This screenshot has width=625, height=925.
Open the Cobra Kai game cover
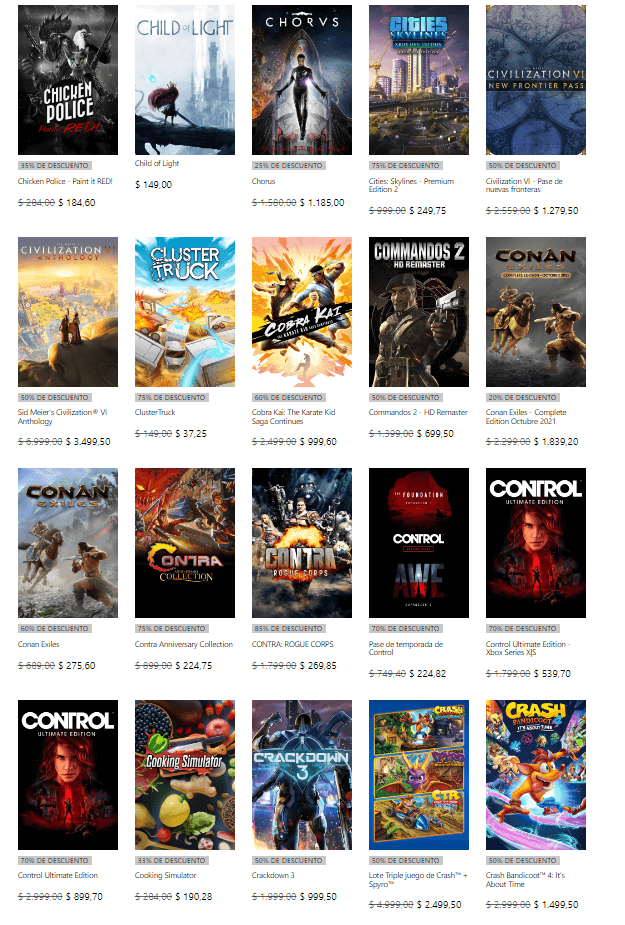302,312
